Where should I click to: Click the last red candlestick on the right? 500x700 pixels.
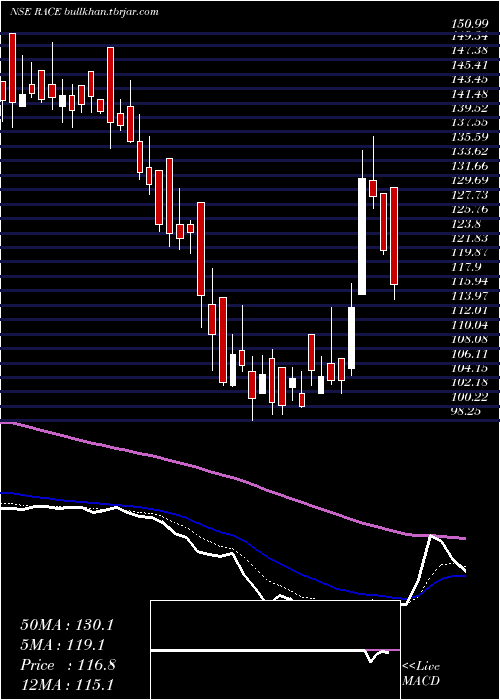pos(394,236)
